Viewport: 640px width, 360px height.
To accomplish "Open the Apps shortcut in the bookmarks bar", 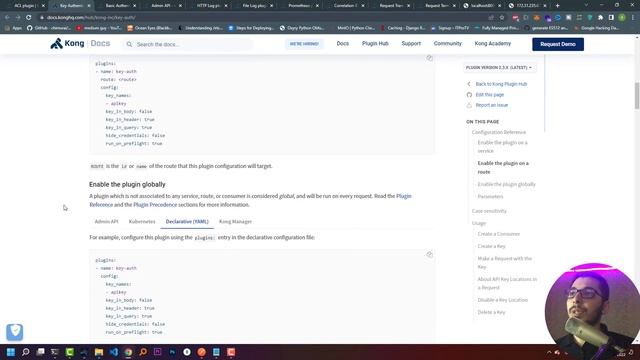I will click(x=14, y=28).
